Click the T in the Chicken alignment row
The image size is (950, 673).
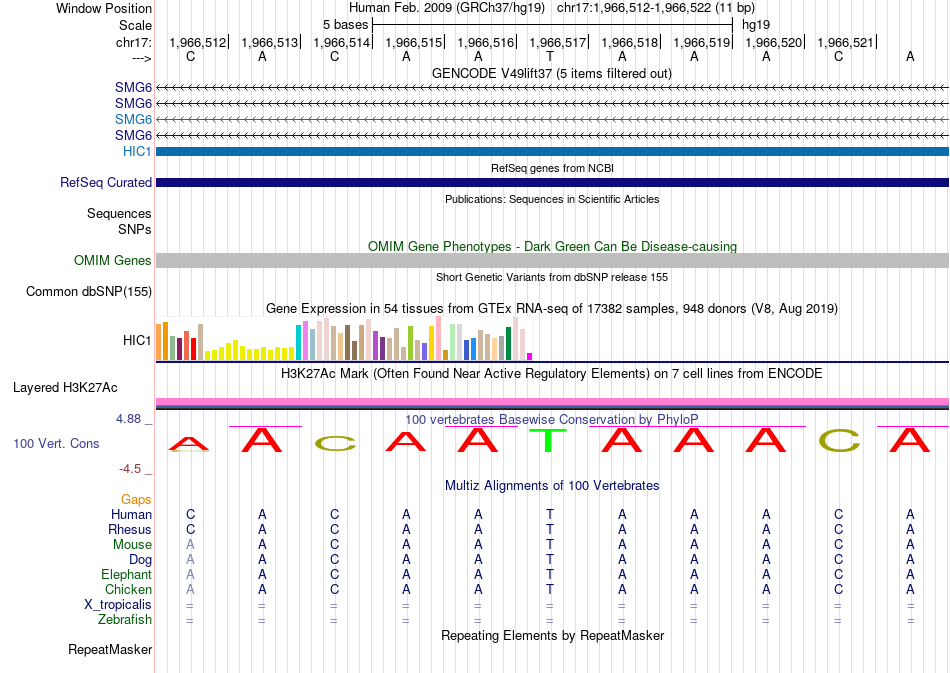(550, 589)
